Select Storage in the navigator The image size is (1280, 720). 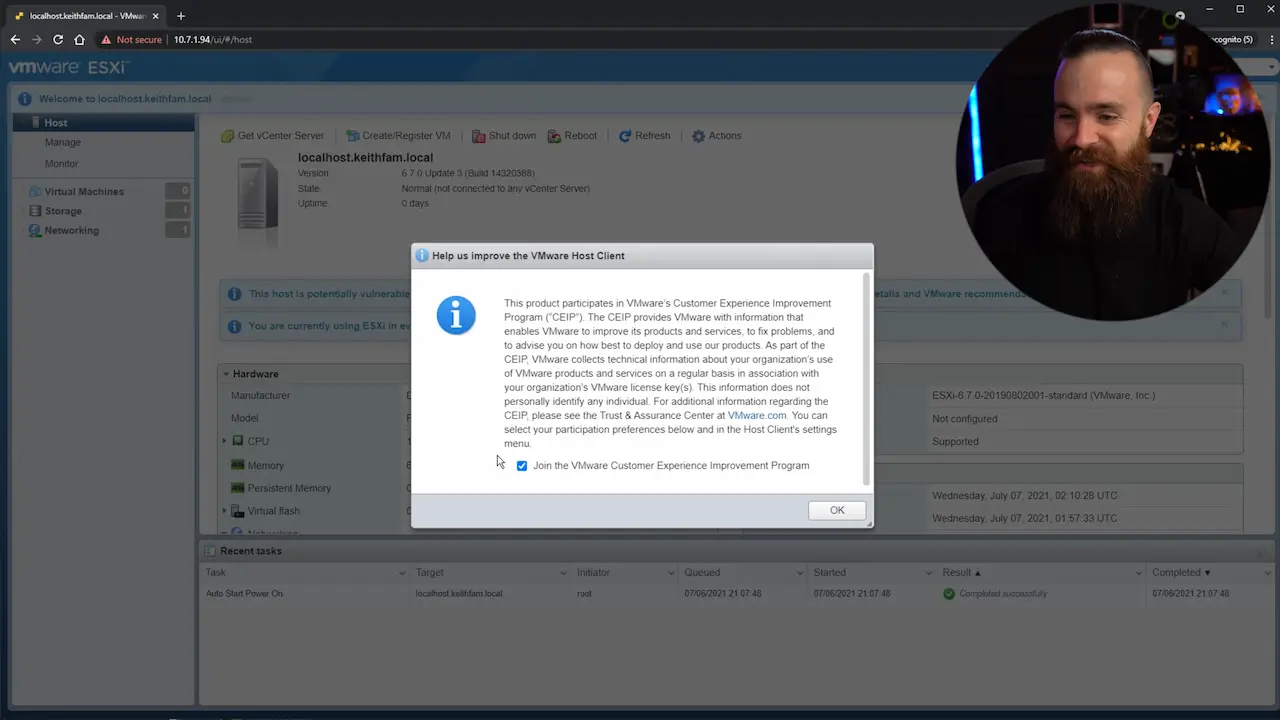pyautogui.click(x=63, y=211)
